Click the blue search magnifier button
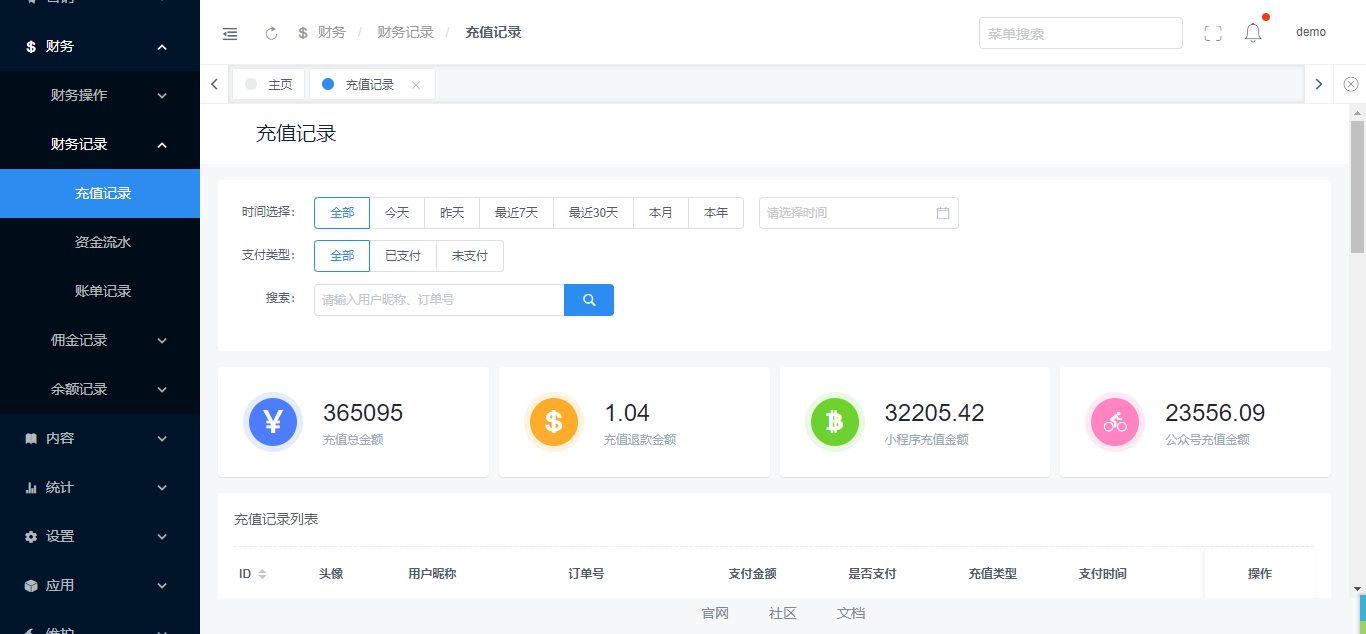This screenshot has height=634, width=1366. tap(589, 300)
